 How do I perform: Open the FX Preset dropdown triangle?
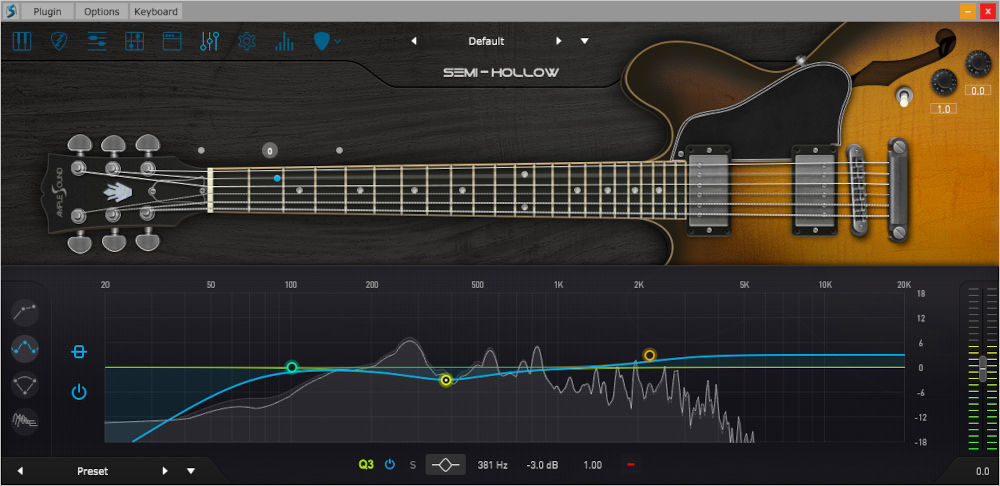191,471
